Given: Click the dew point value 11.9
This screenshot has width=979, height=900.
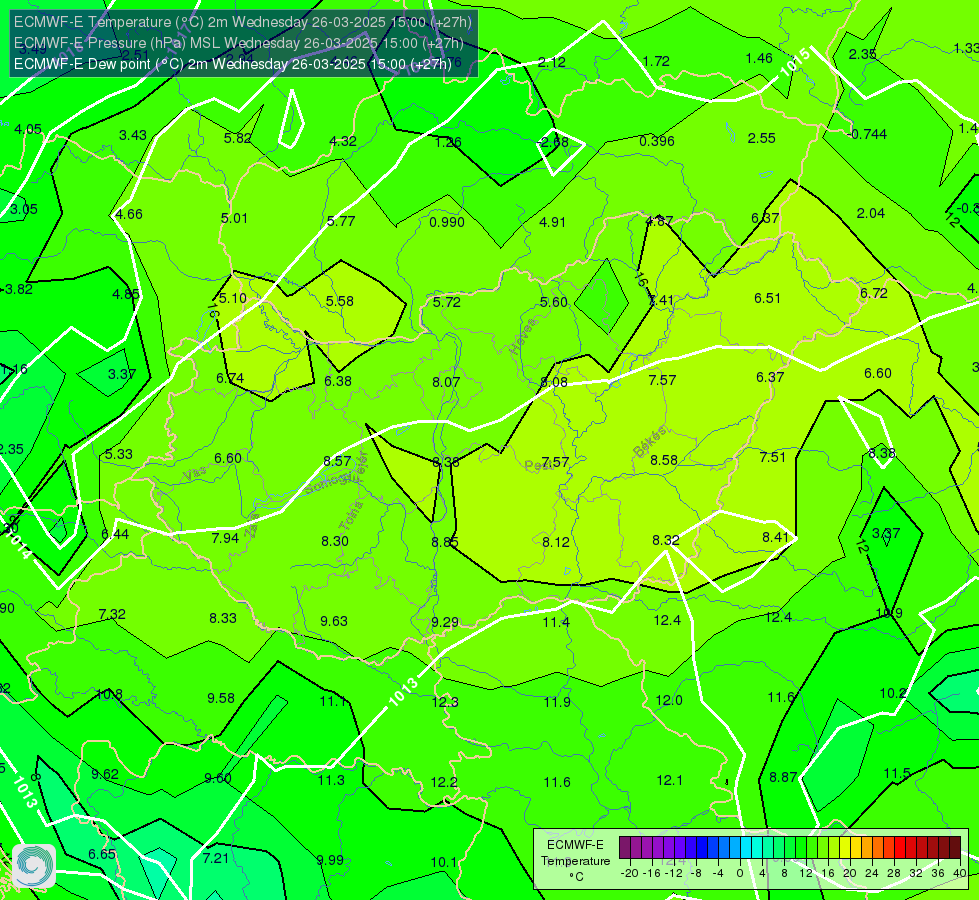Looking at the screenshot, I should pyautogui.click(x=557, y=703).
